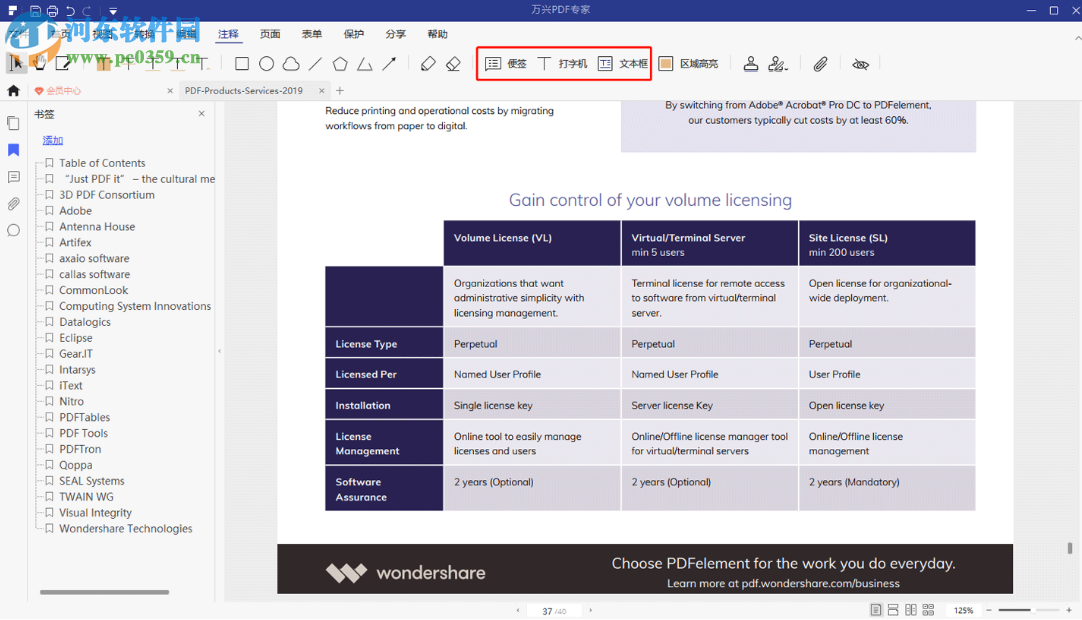Jump to the Adobe bookmark

(75, 211)
